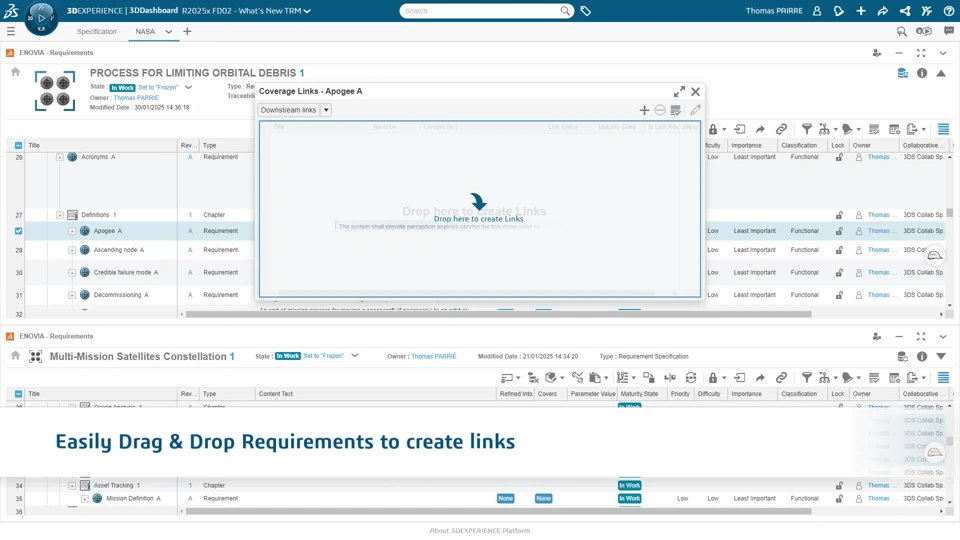Click the drop zone in the Coverage Links dialog

pos(479,209)
